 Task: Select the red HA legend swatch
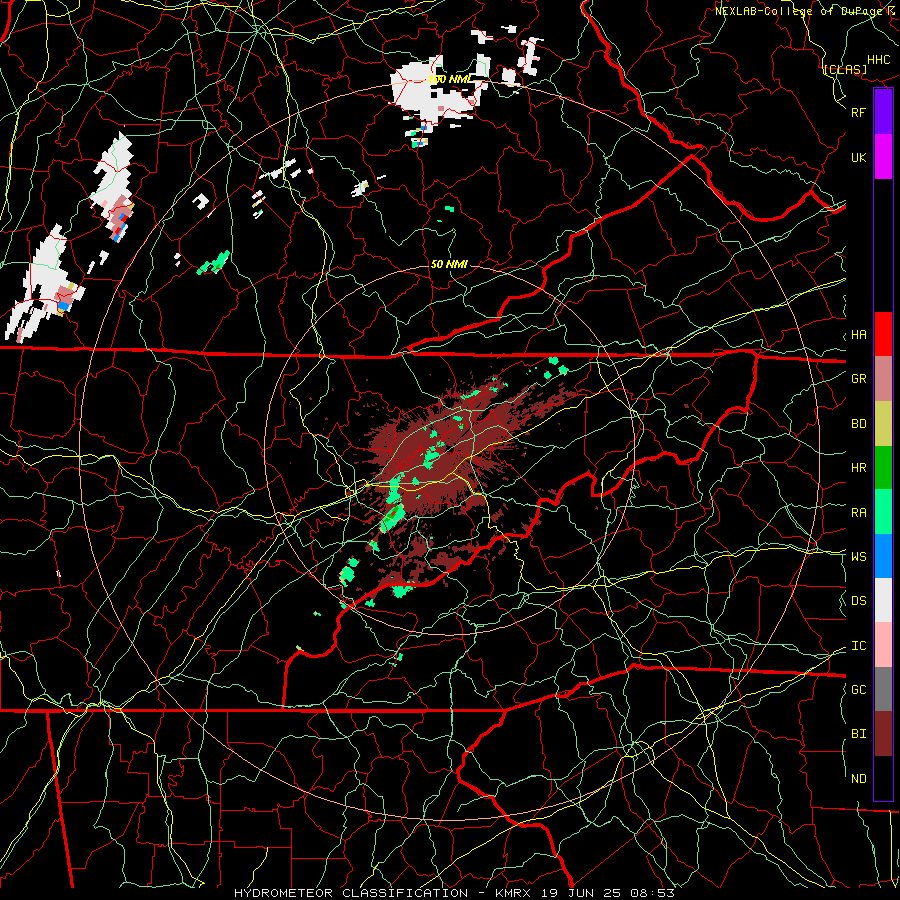click(x=883, y=334)
